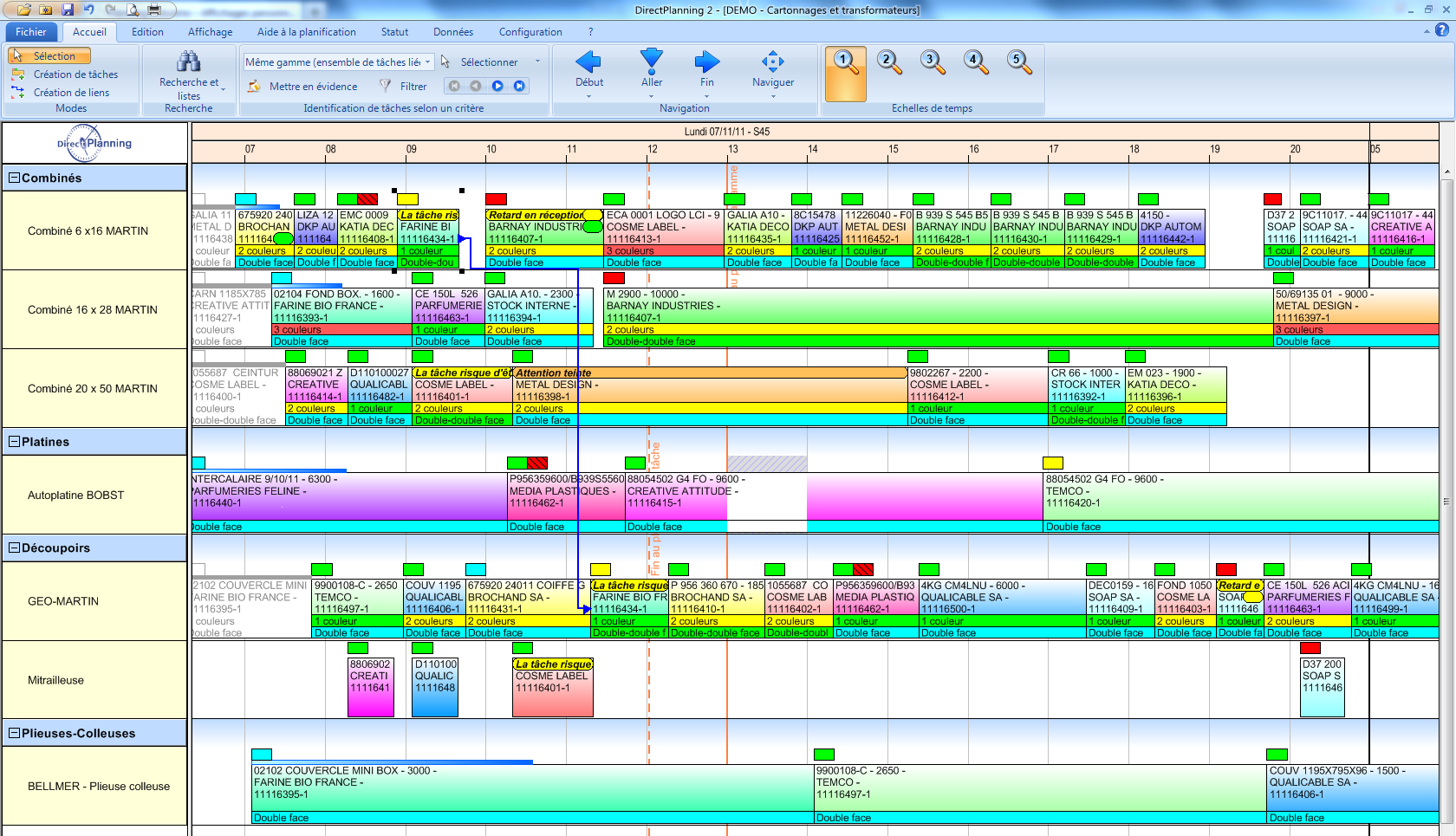Click the Mettre en évidence label

click(314, 87)
